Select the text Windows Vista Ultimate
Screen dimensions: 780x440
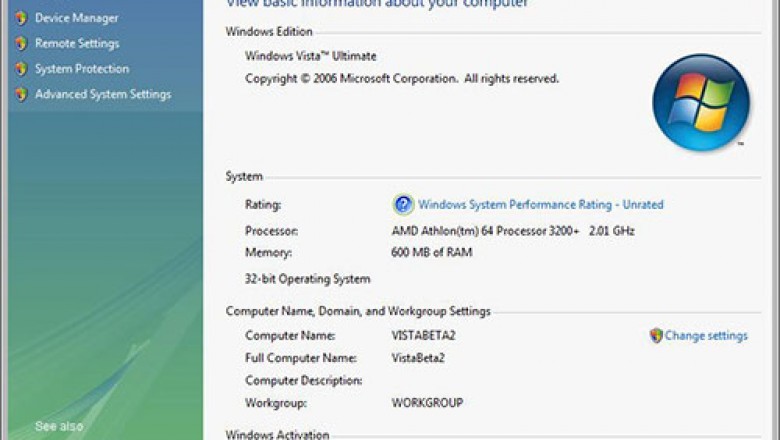click(310, 56)
